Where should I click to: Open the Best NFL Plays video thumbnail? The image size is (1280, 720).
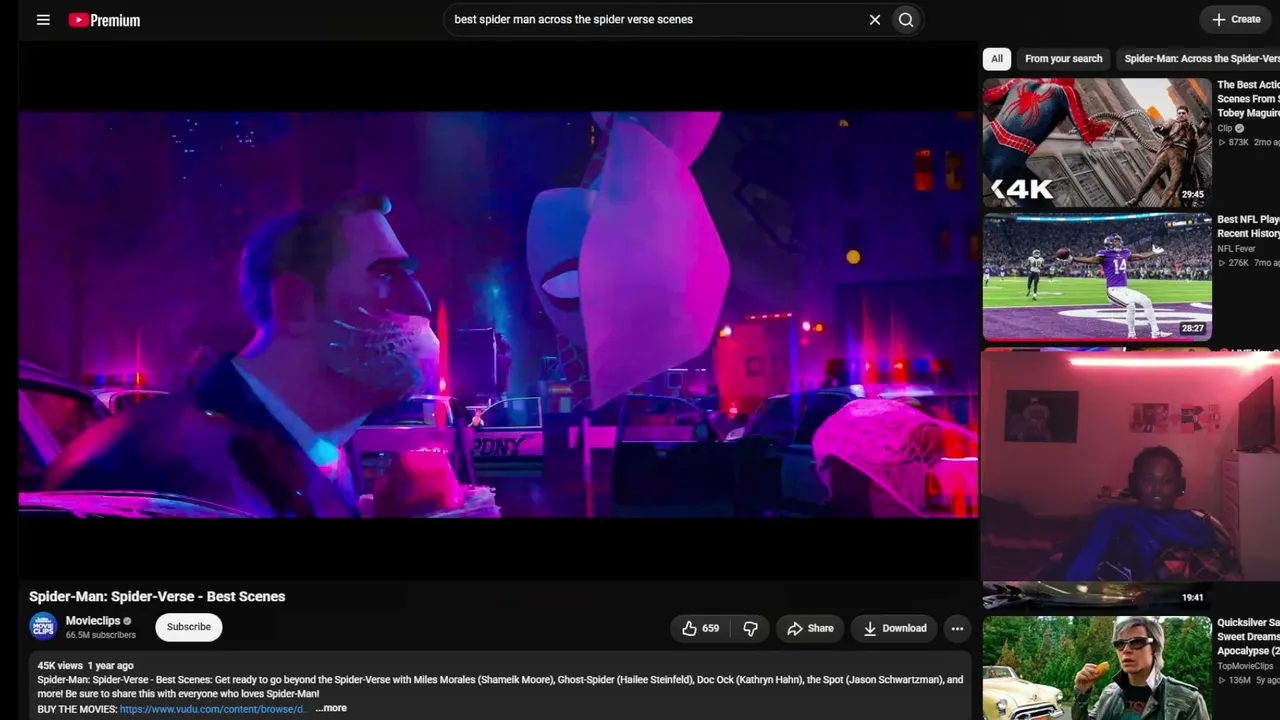tap(1097, 277)
